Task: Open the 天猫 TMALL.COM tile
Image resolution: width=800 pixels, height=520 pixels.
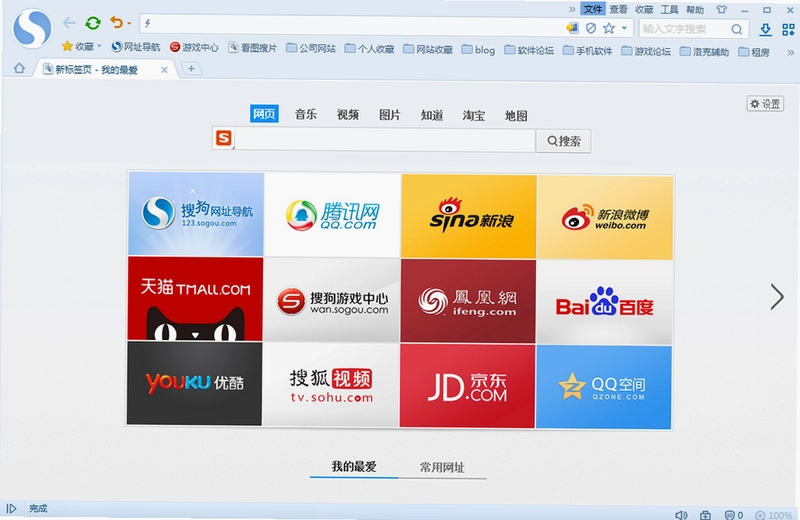Action: [x=195, y=299]
